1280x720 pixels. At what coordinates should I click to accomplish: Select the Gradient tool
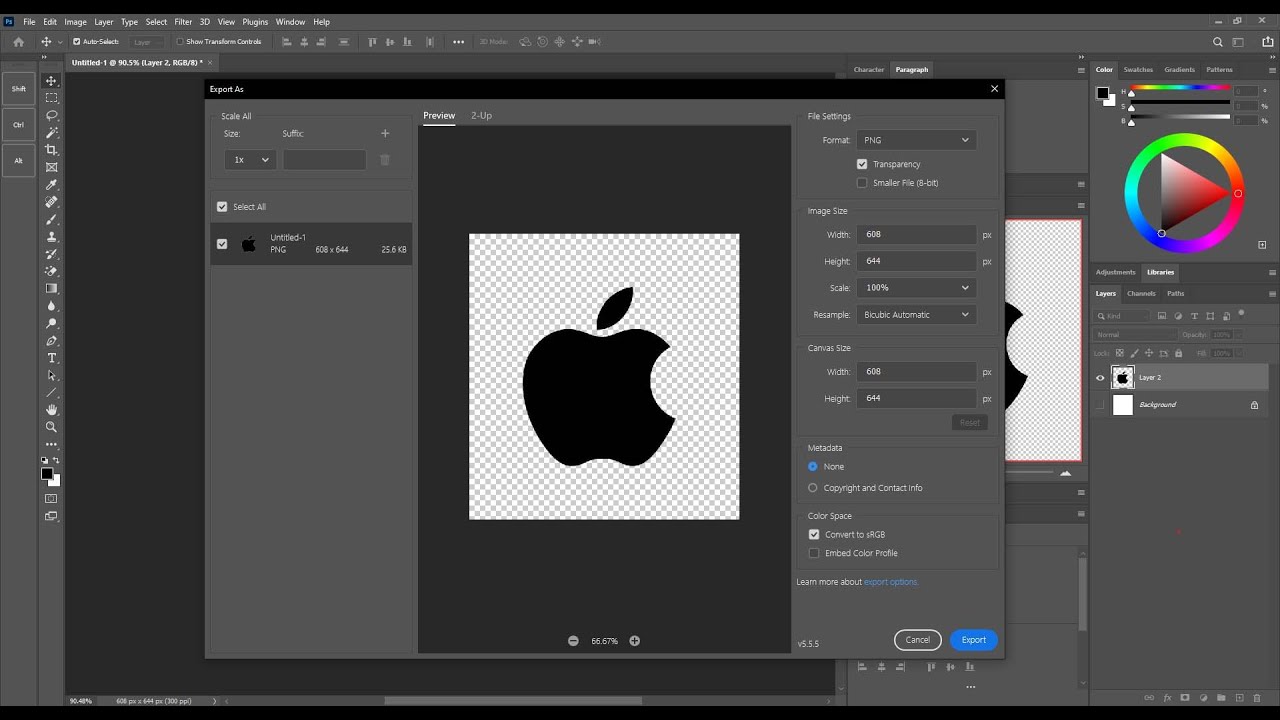[x=52, y=289]
